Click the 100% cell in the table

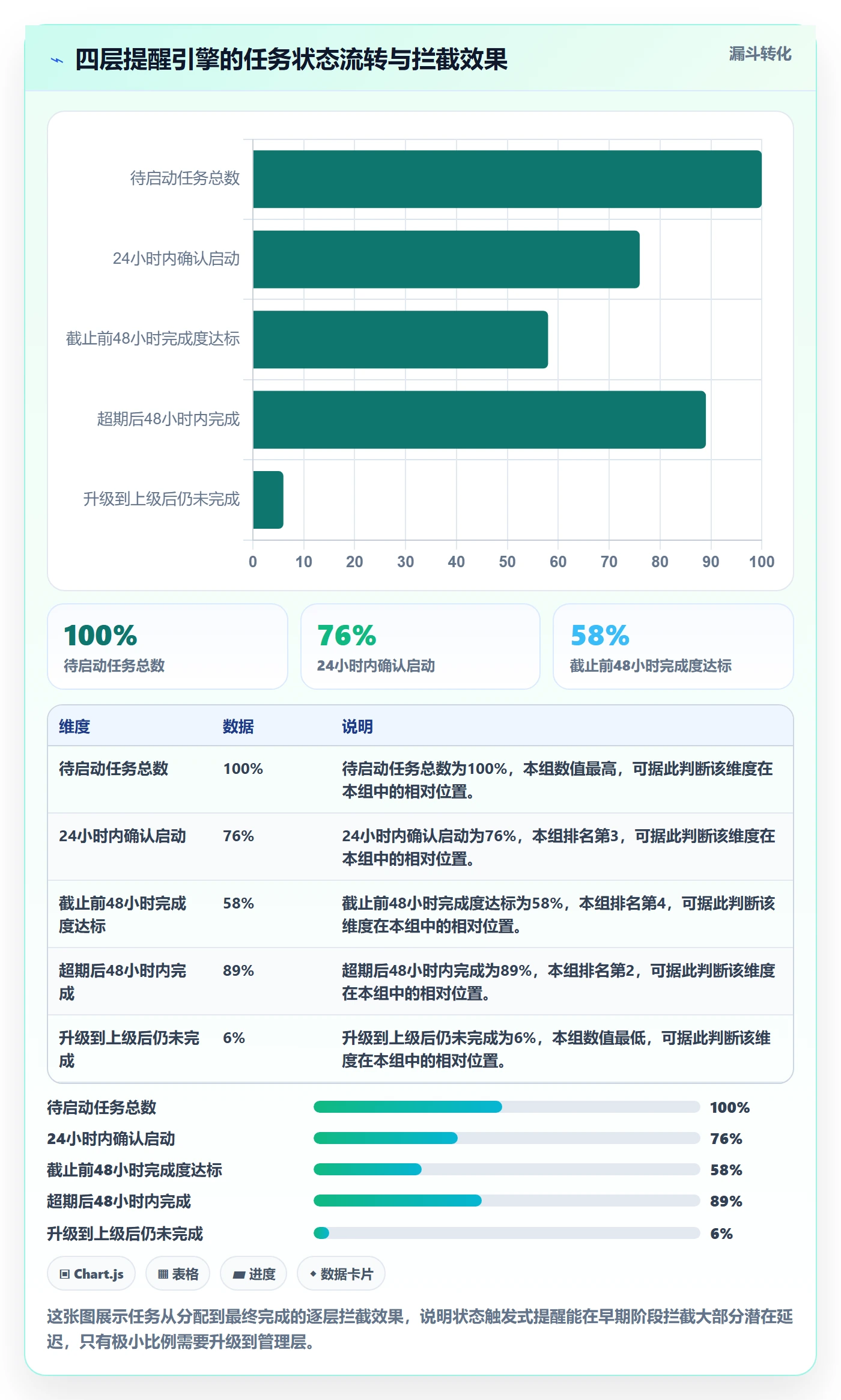click(x=243, y=768)
